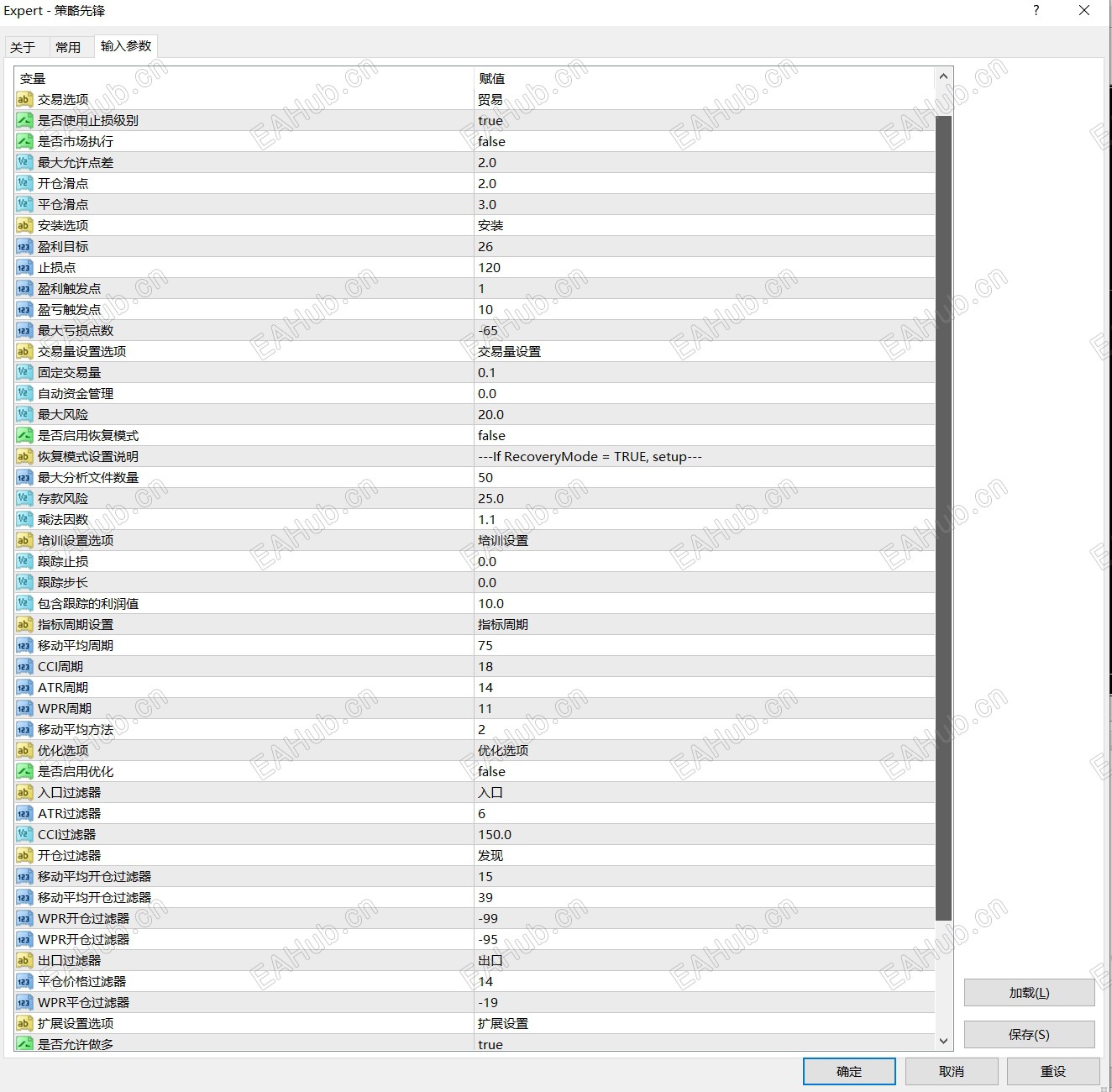The height and width of the screenshot is (1092, 1112).
Task: Click the 10.0 value of 包含跟踪的利润值
Action: click(x=491, y=603)
